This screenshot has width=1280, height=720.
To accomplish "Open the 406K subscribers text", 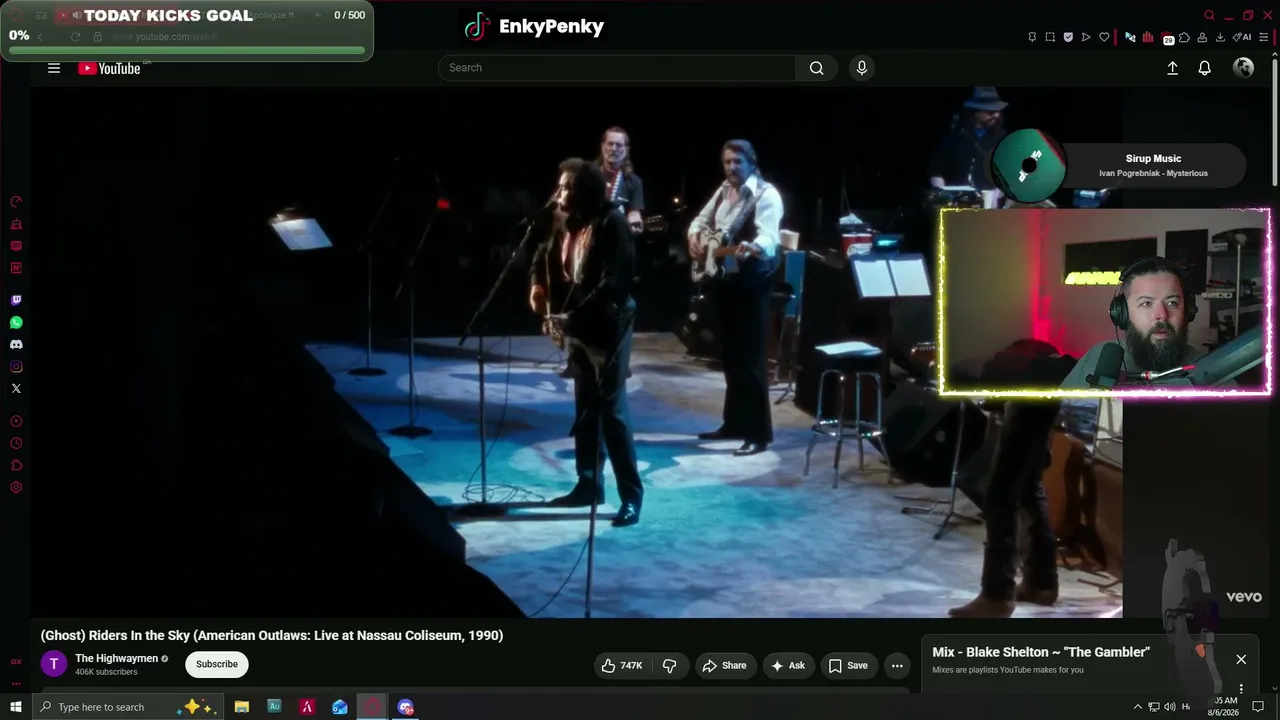I will pyautogui.click(x=106, y=672).
